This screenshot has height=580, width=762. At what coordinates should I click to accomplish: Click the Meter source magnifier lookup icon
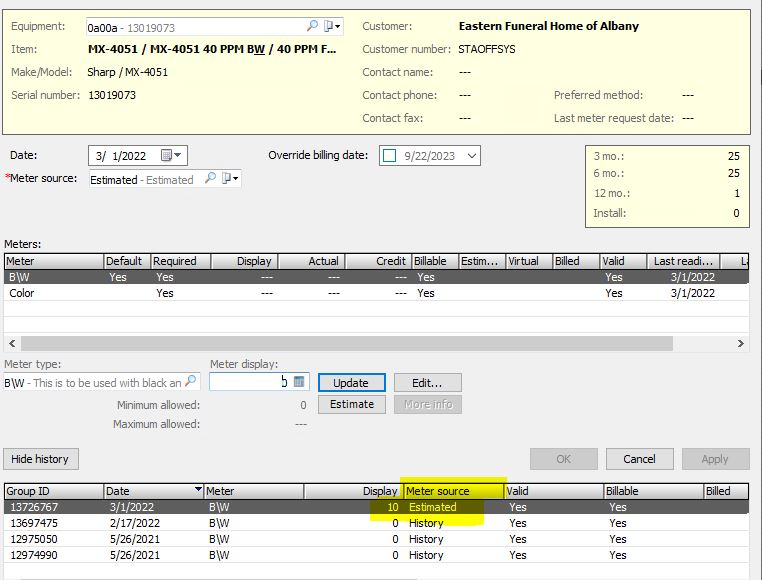click(210, 178)
